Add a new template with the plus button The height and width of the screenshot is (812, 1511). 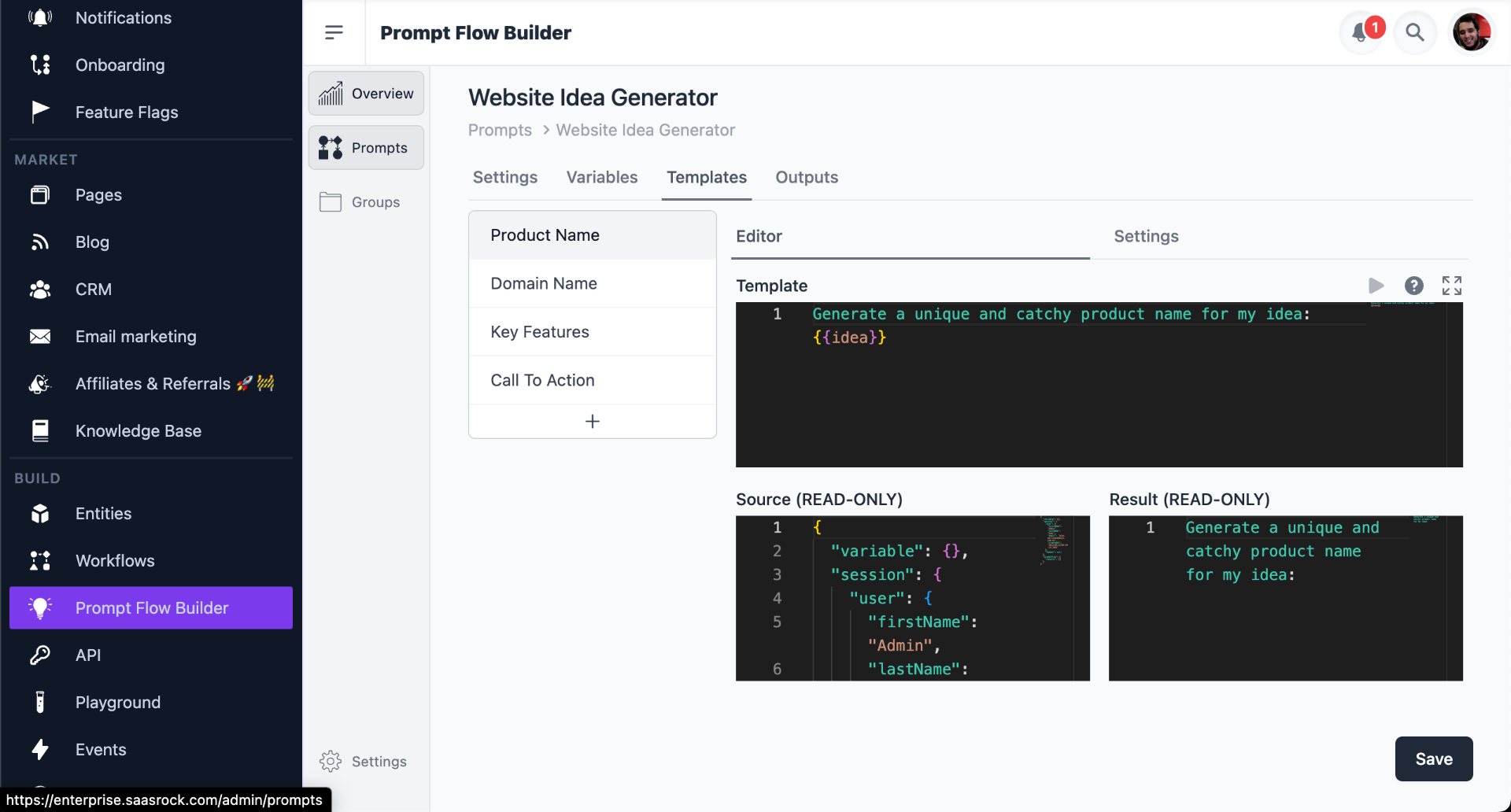click(x=592, y=421)
